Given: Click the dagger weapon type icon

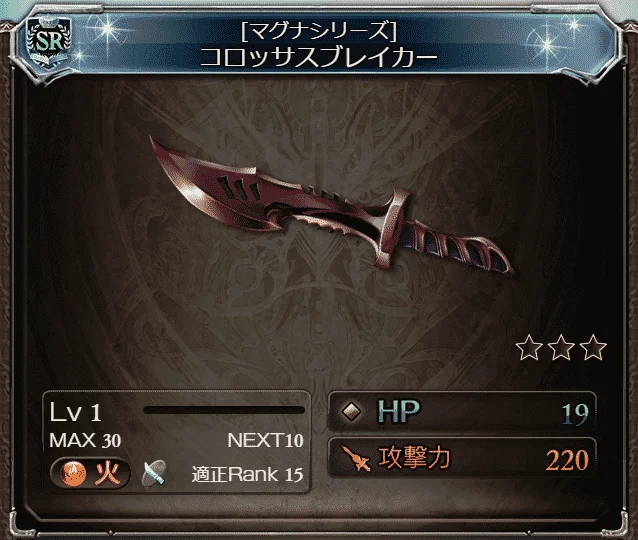Looking at the screenshot, I should pos(154,474).
